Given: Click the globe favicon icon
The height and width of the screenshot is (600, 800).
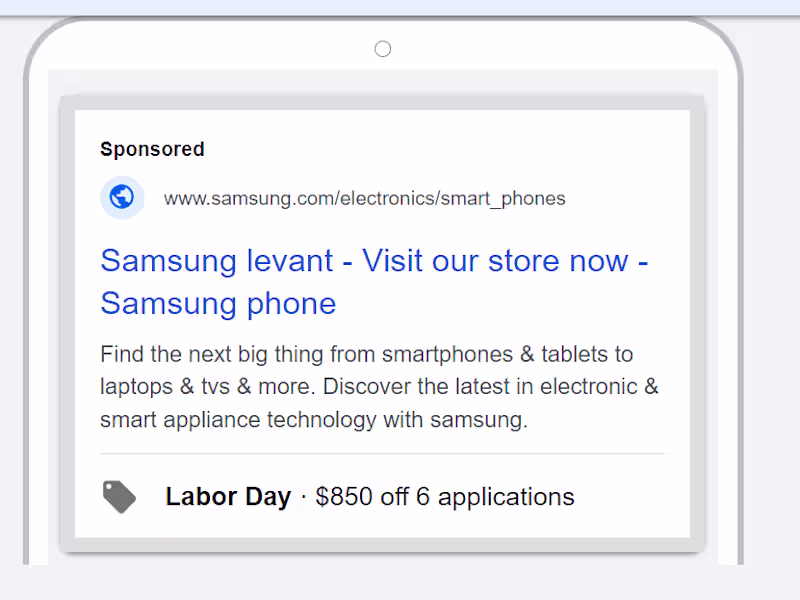Looking at the screenshot, I should click(122, 198).
